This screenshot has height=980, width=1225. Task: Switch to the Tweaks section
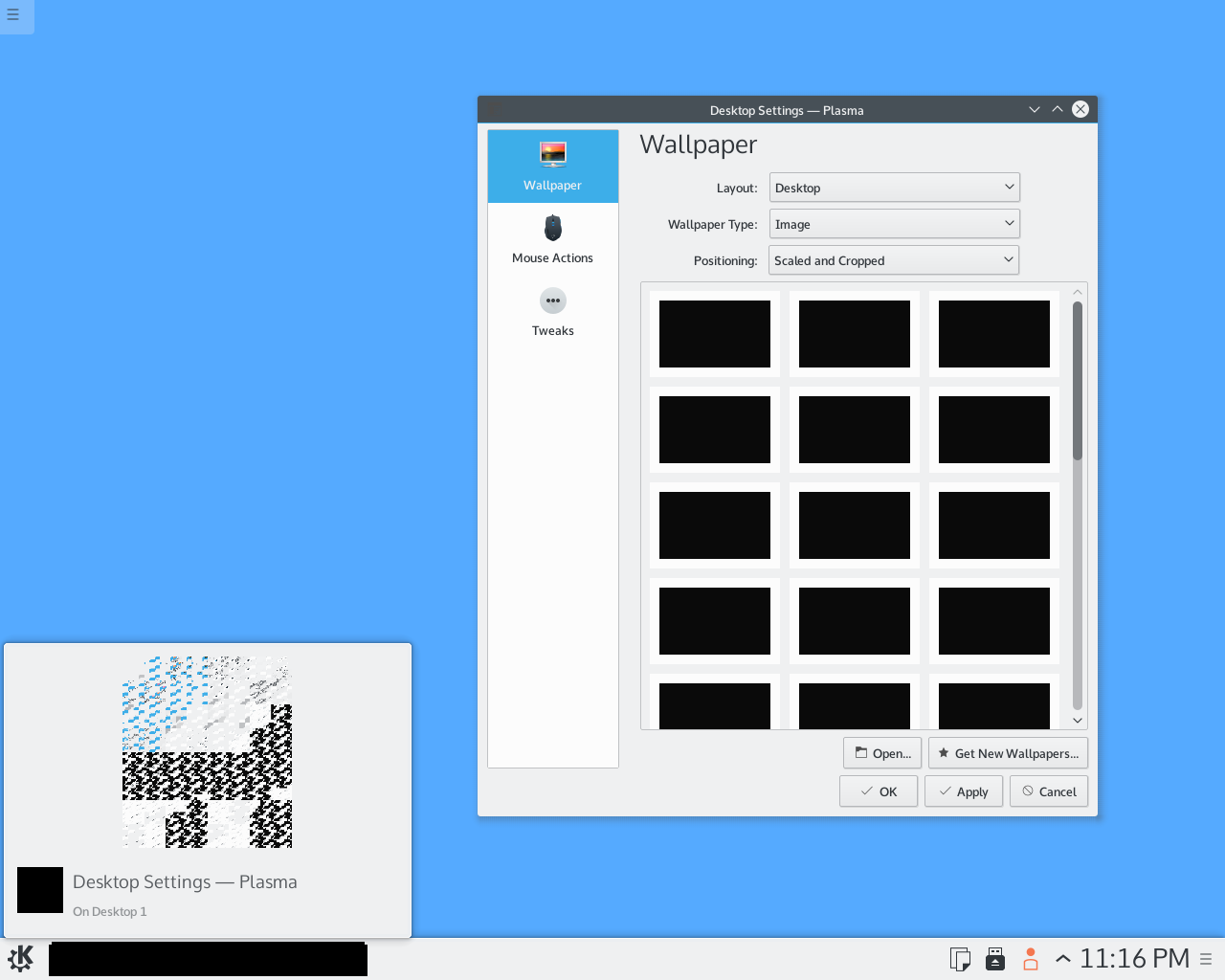(553, 312)
